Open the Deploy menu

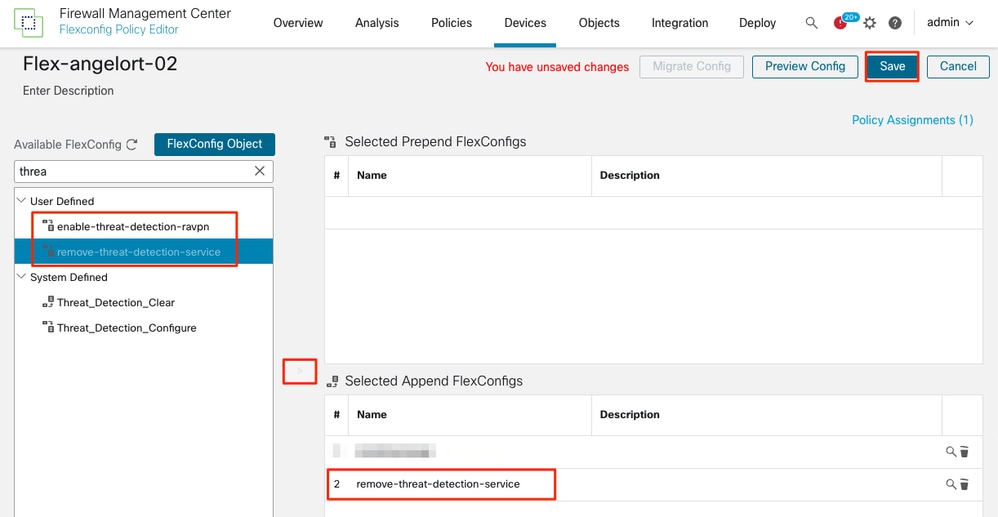tap(757, 23)
